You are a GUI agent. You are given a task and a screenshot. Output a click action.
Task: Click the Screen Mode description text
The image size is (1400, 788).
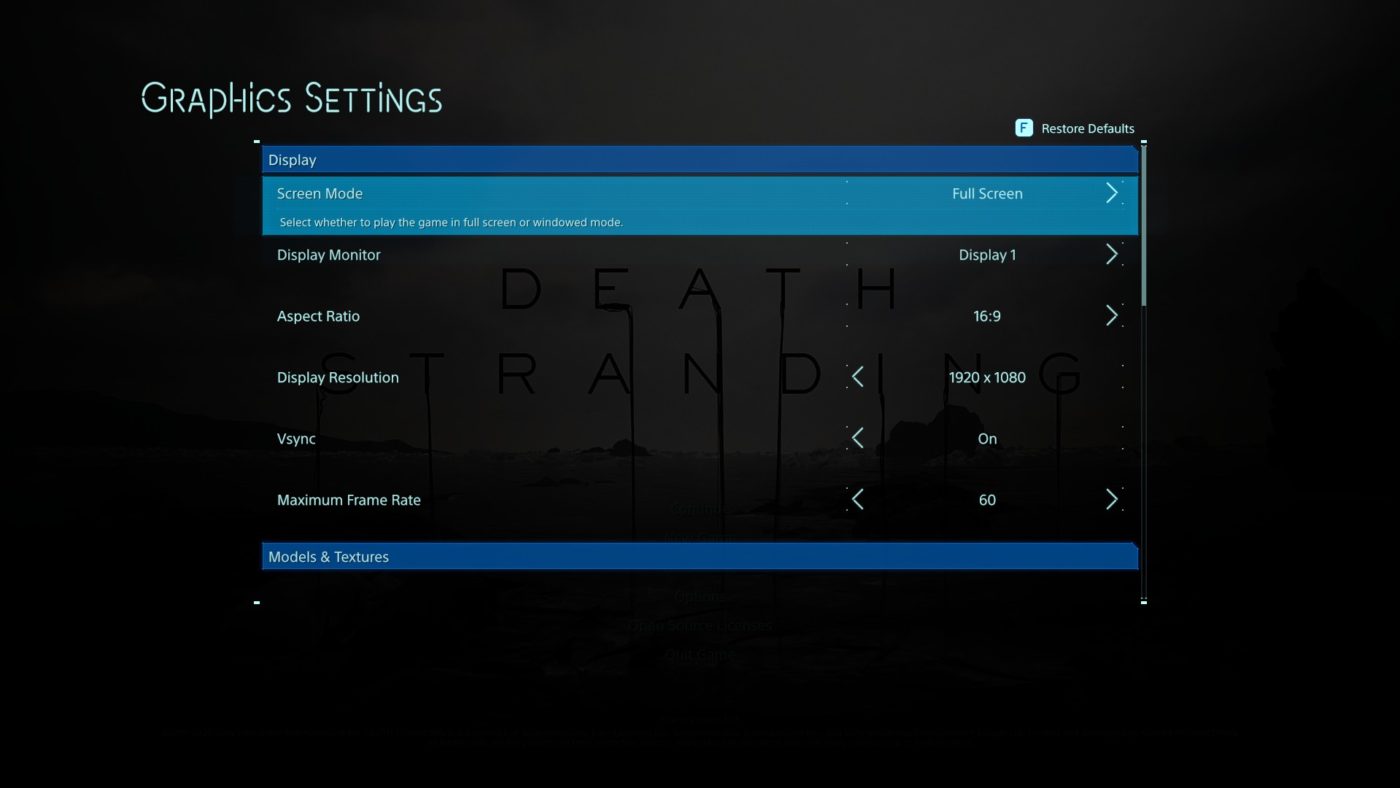pyautogui.click(x=451, y=222)
